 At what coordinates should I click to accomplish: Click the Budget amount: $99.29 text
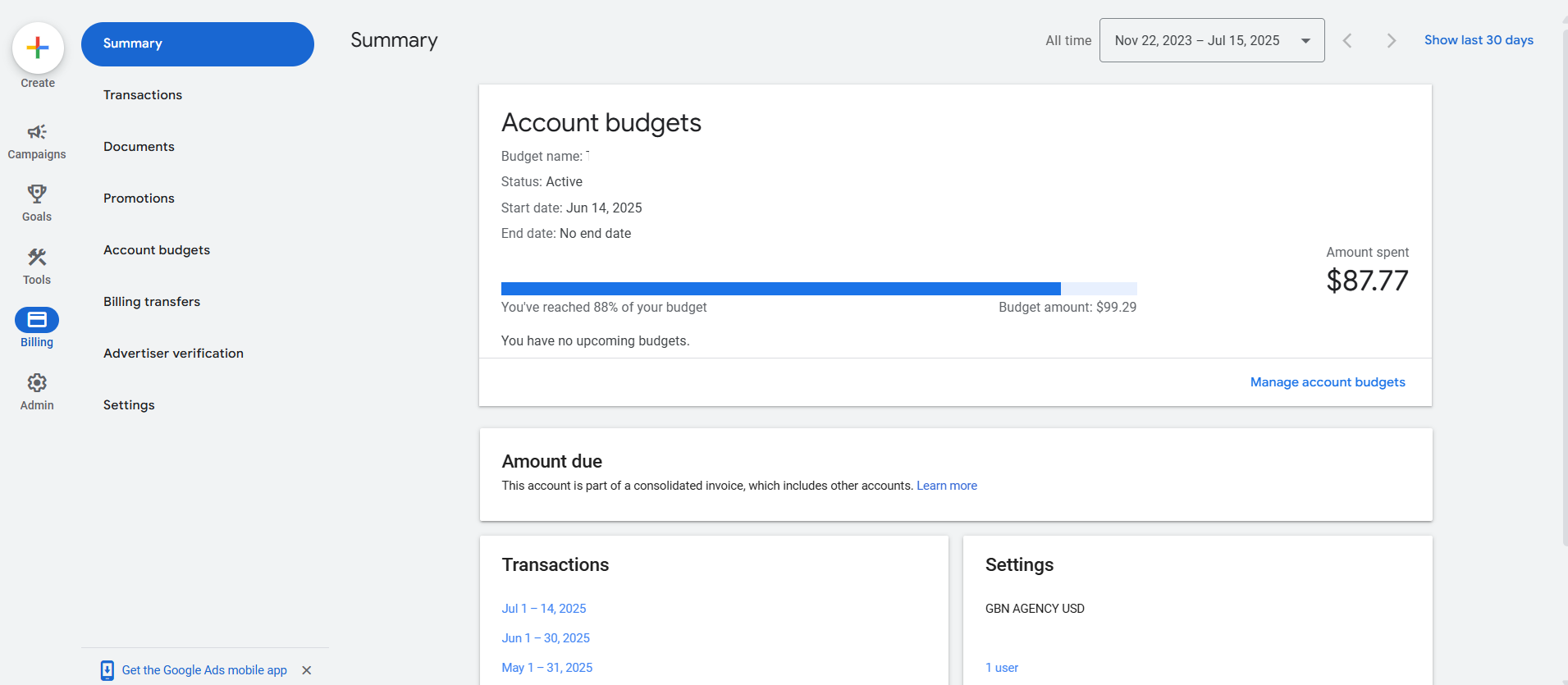(1067, 307)
